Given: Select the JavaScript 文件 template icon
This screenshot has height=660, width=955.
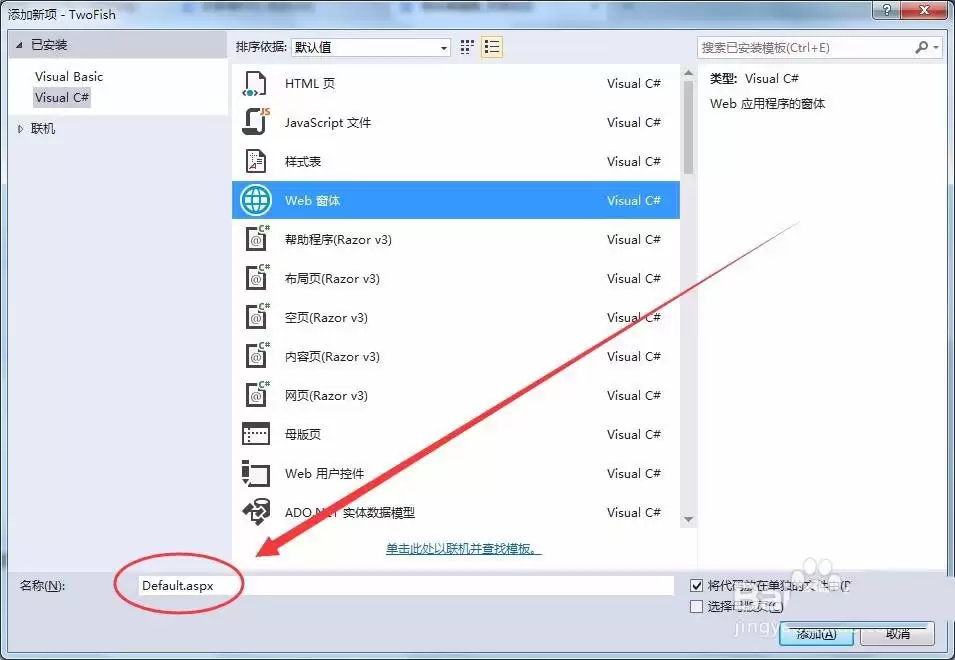Looking at the screenshot, I should point(255,122).
